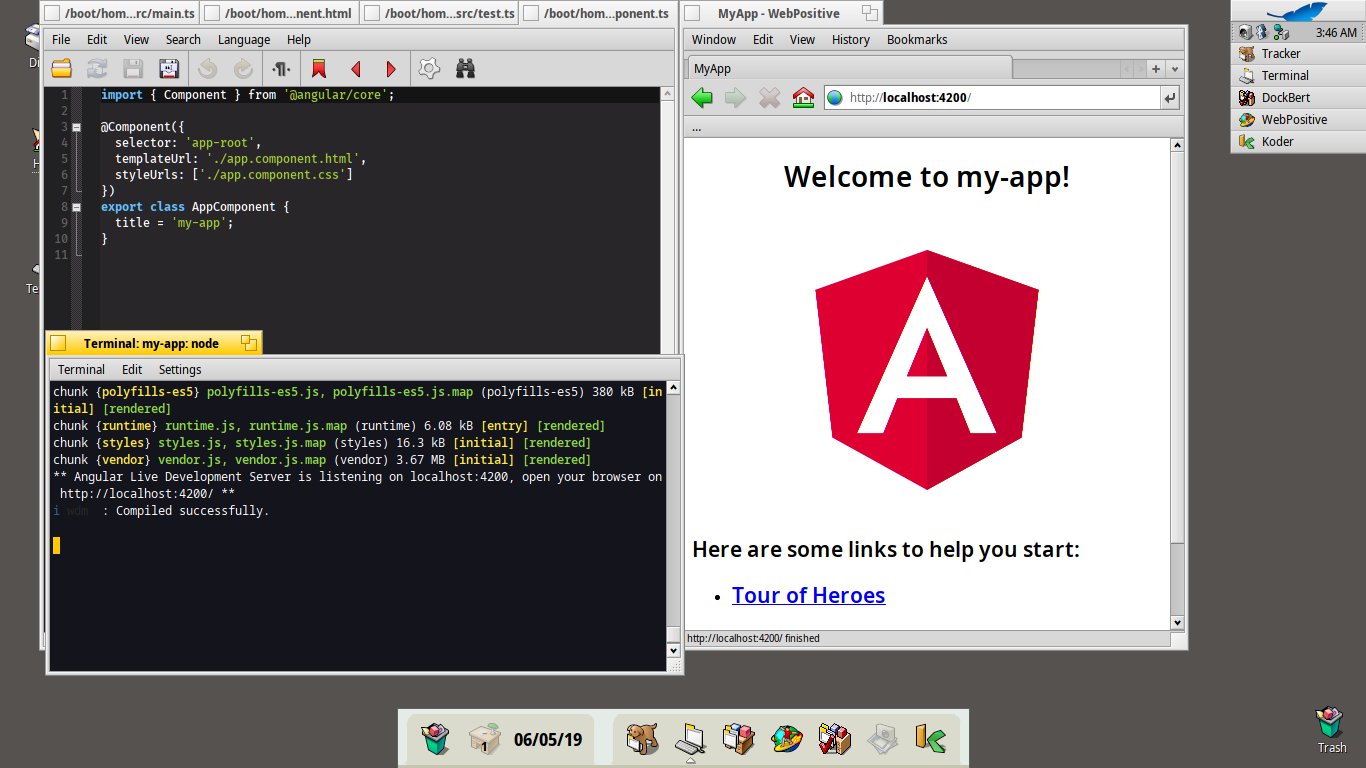The image size is (1366, 768).
Task: Switch to the main.ts window tab
Action: click(x=121, y=14)
